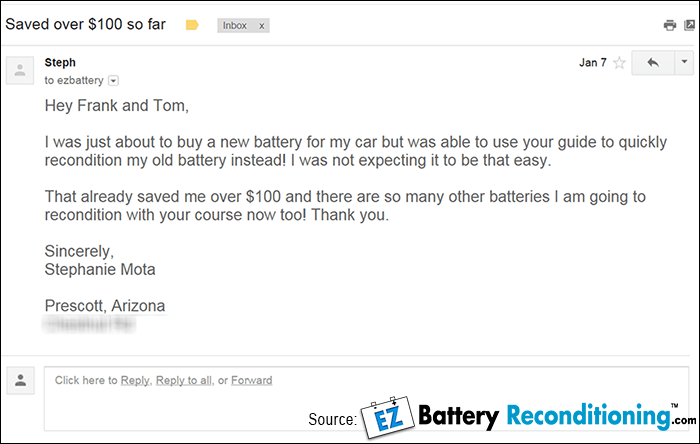Viewport: 700px width, 444px height.
Task: Star the email from Steph
Action: coord(619,63)
